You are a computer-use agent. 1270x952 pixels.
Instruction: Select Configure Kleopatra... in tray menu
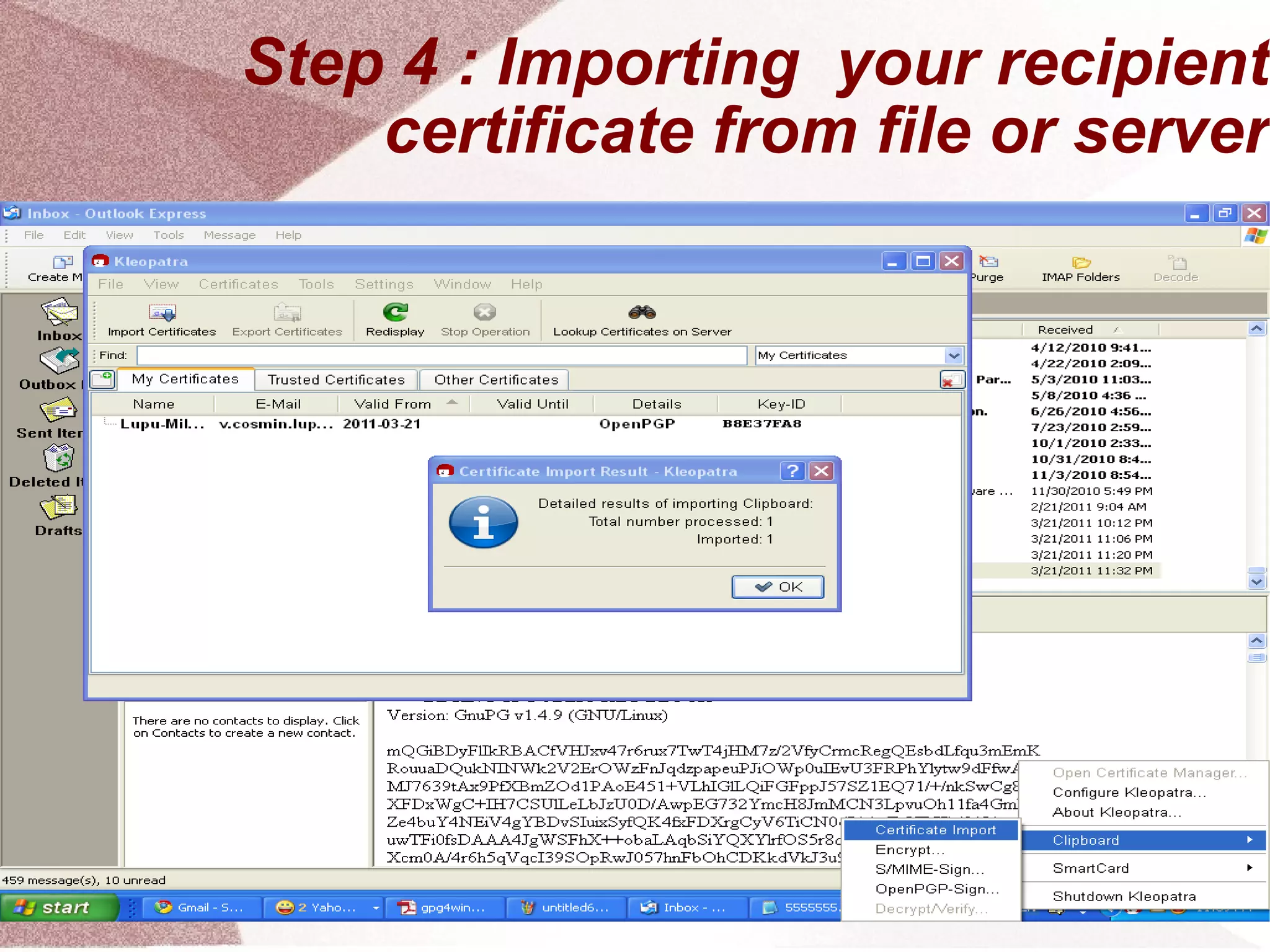1145,793
